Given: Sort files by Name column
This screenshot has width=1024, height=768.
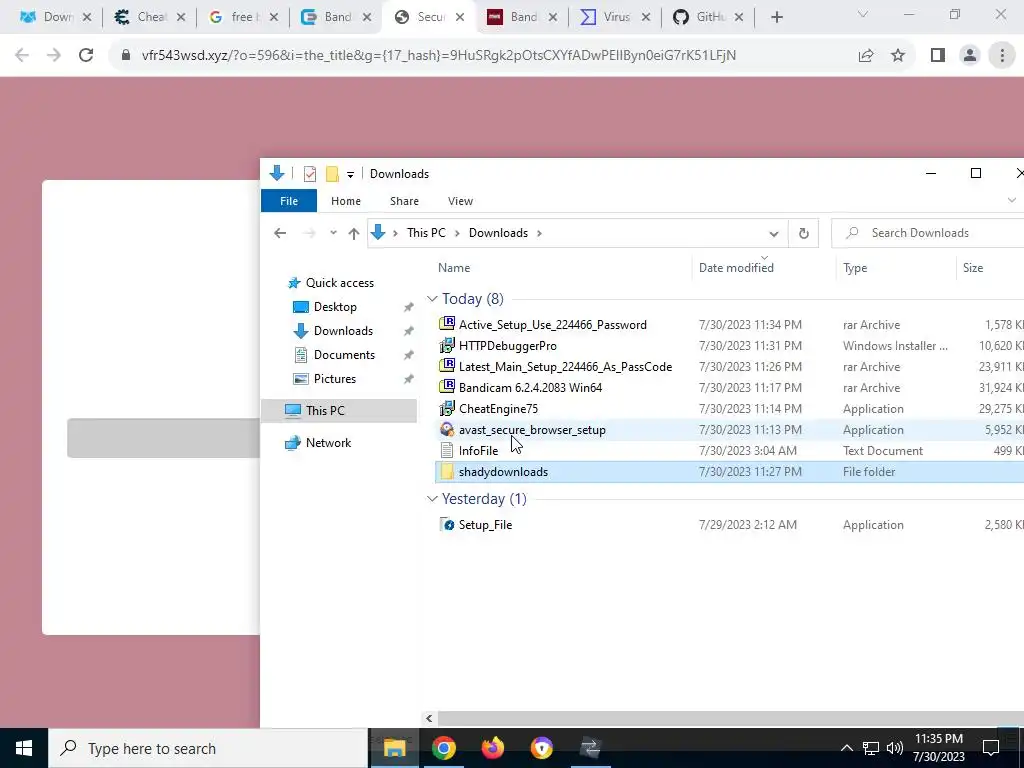Looking at the screenshot, I should [454, 268].
